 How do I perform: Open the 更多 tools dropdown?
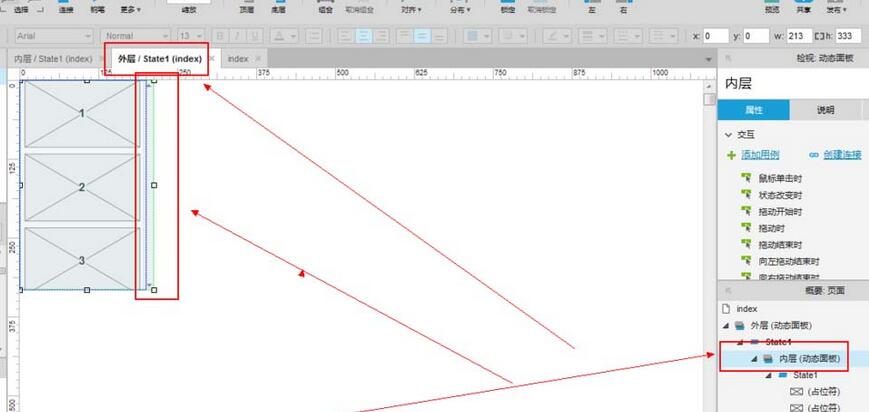pyautogui.click(x=130, y=9)
